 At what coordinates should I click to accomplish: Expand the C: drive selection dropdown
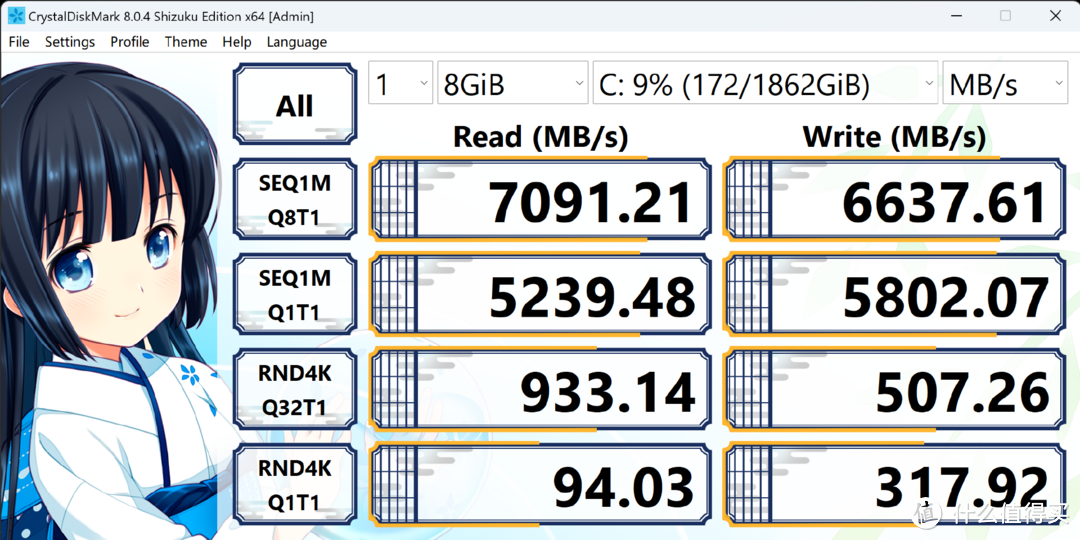coord(765,83)
